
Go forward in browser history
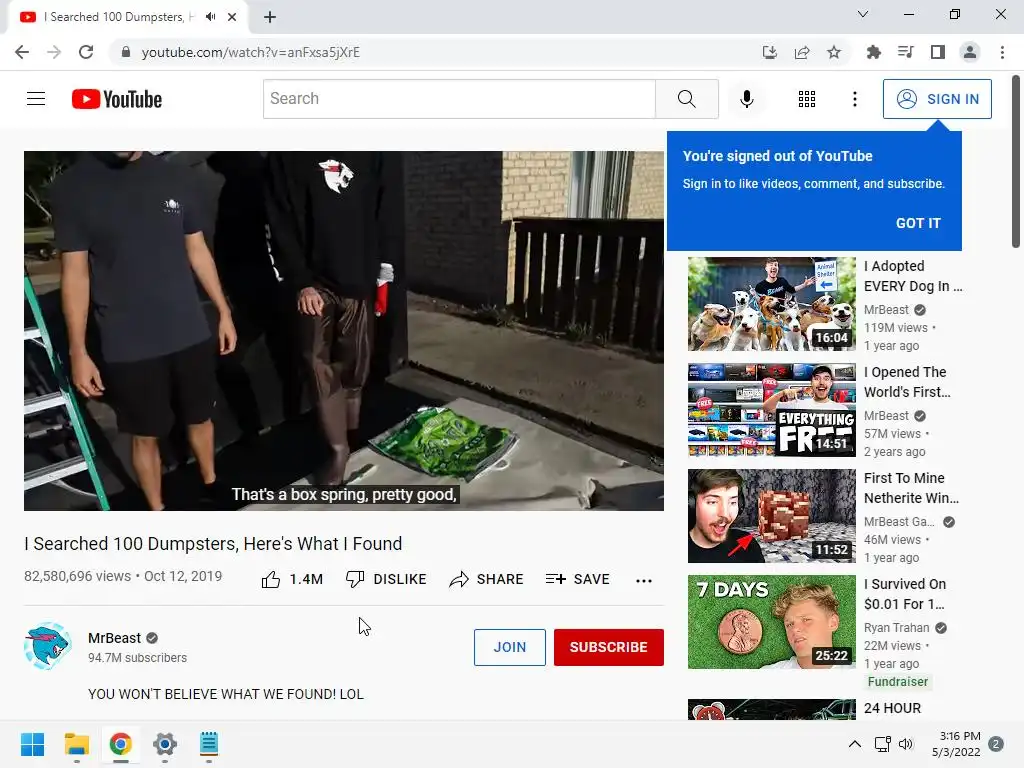[54, 52]
